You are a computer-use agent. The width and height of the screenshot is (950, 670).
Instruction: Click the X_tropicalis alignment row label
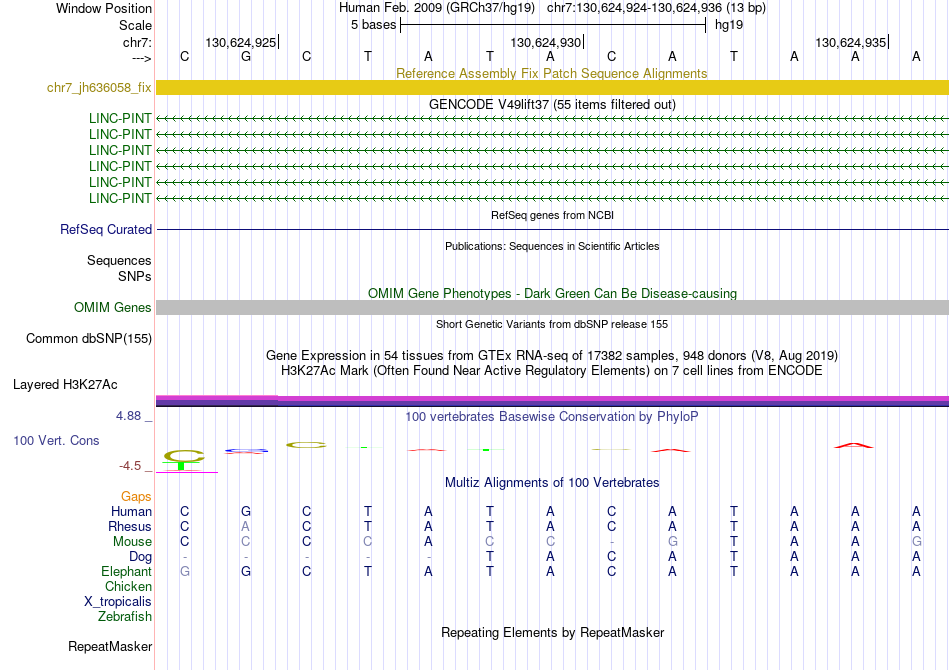pos(118,602)
